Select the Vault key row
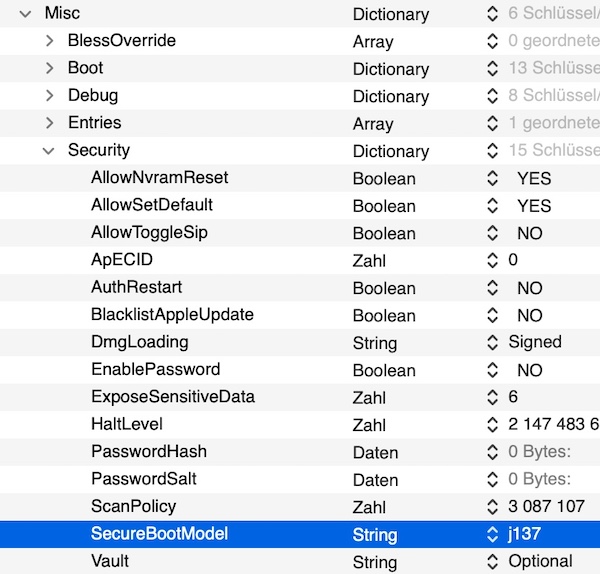Screen dimensions: 600x574 point(108,561)
